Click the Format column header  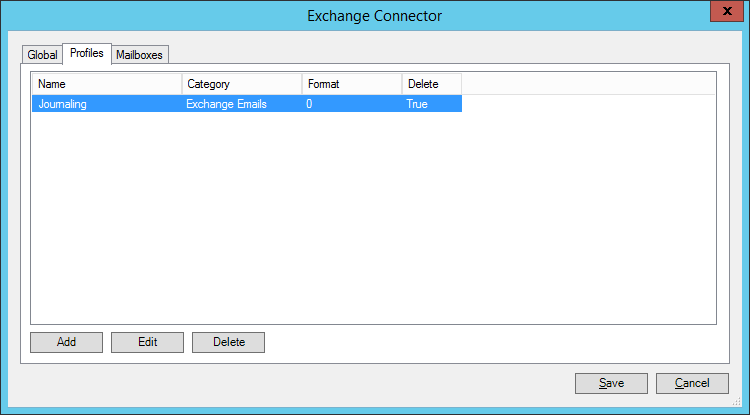pyautogui.click(x=352, y=84)
